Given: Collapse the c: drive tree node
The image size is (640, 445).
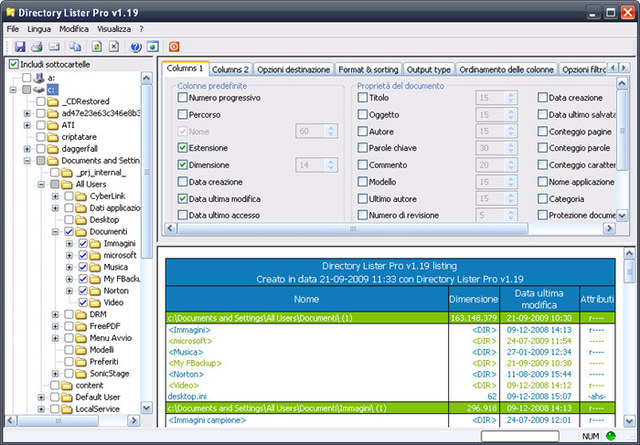Looking at the screenshot, I should tap(13, 89).
